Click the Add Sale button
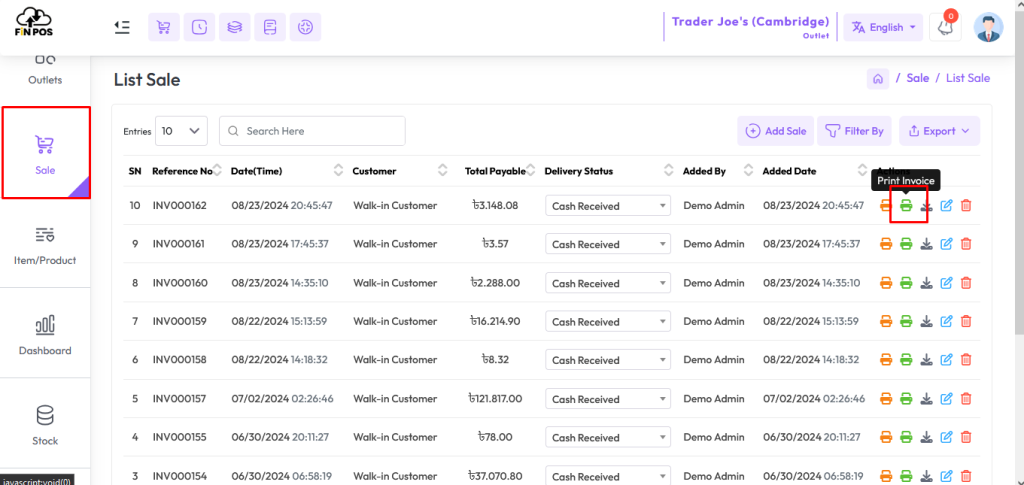The image size is (1024, 485). click(x=776, y=131)
